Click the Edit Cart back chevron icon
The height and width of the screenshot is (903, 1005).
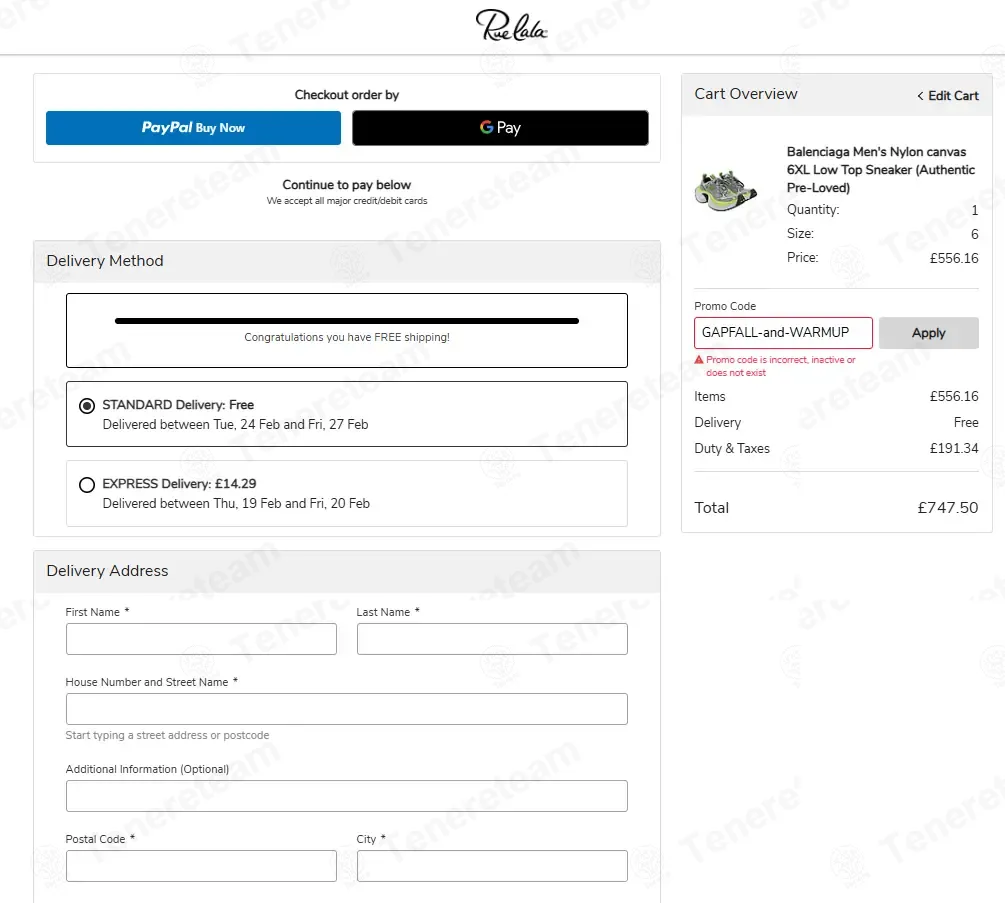pyautogui.click(x=920, y=95)
